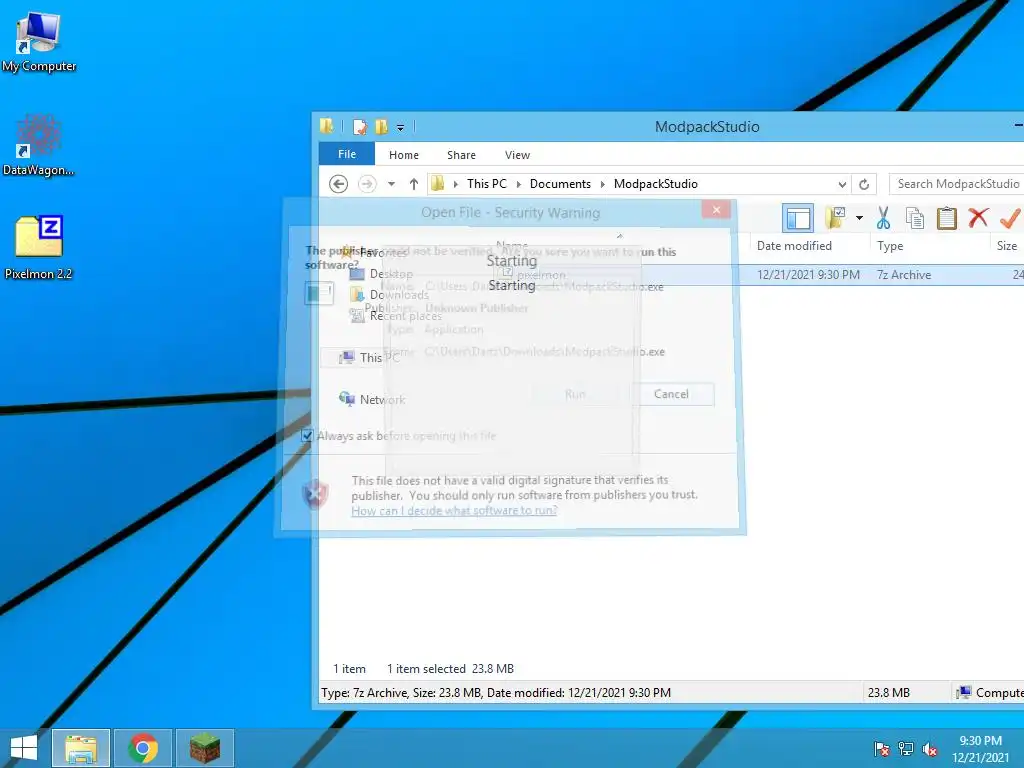The image size is (1024, 768).
Task: Click ModpackStudio in the address breadcrumb
Action: point(656,184)
